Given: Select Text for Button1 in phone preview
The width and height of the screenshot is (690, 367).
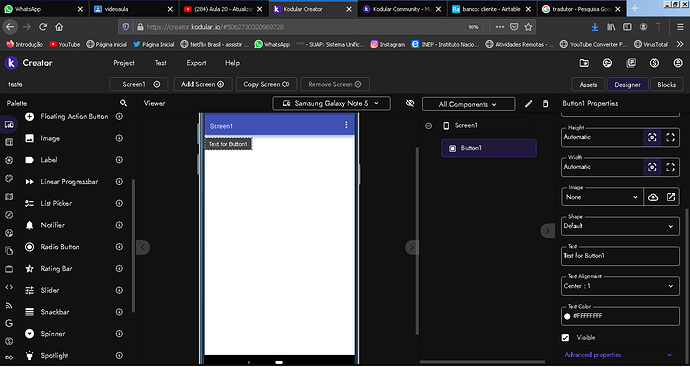Looking at the screenshot, I should click(x=228, y=144).
